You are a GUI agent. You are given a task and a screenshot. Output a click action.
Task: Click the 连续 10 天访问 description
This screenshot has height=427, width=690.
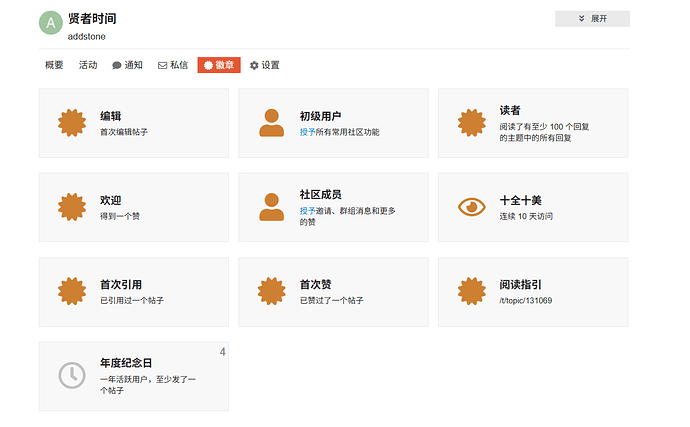[526, 216]
